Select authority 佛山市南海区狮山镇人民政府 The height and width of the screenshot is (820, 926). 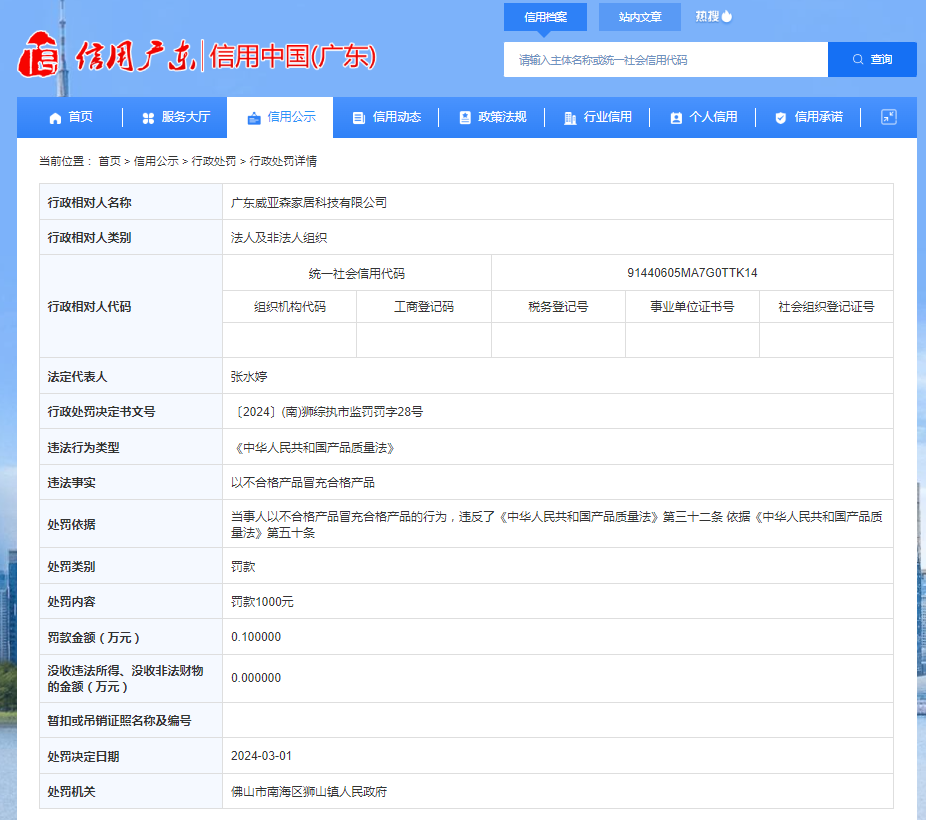[x=309, y=792]
